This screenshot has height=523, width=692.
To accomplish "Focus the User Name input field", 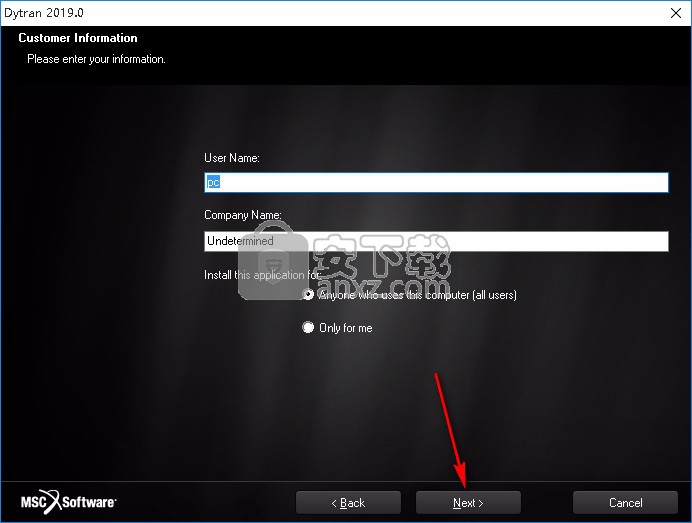I will click(436, 182).
